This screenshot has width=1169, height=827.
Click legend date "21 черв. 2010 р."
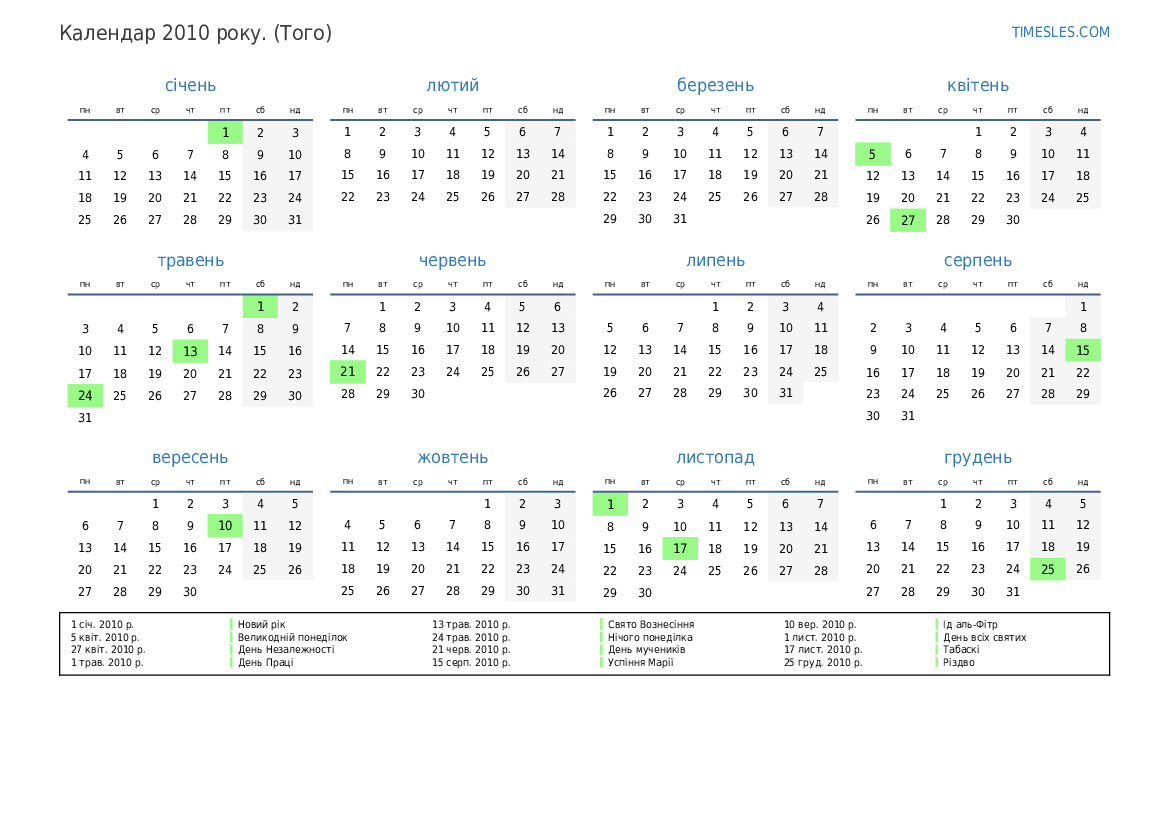[x=471, y=650]
